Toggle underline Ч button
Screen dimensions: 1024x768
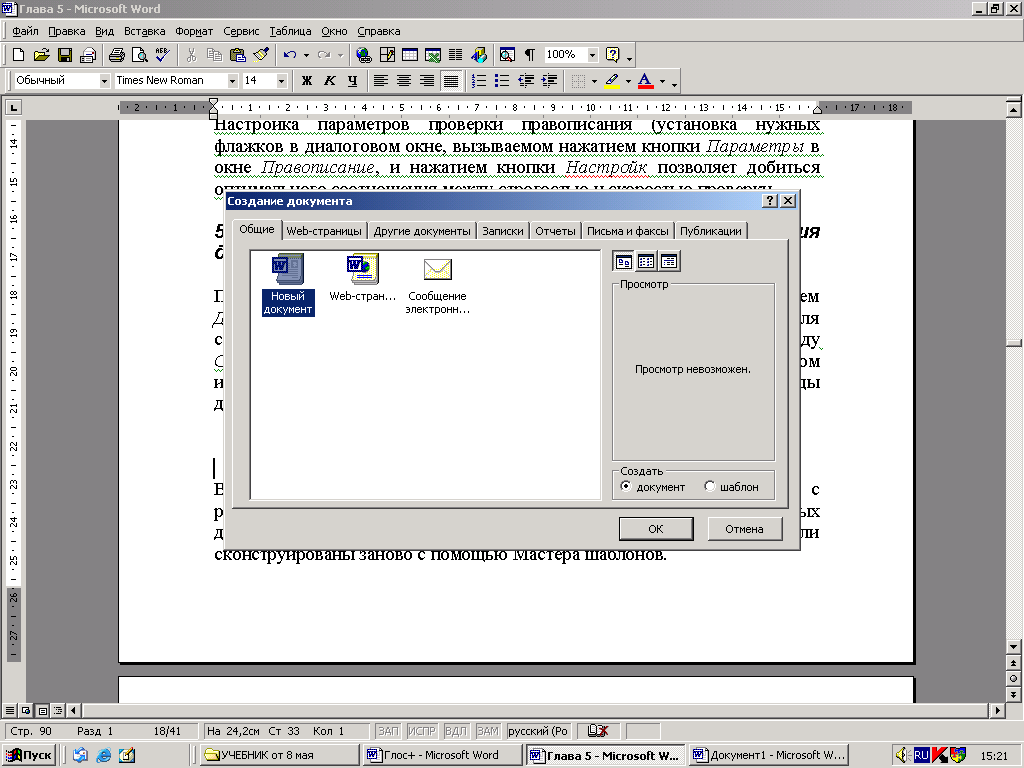pos(353,80)
